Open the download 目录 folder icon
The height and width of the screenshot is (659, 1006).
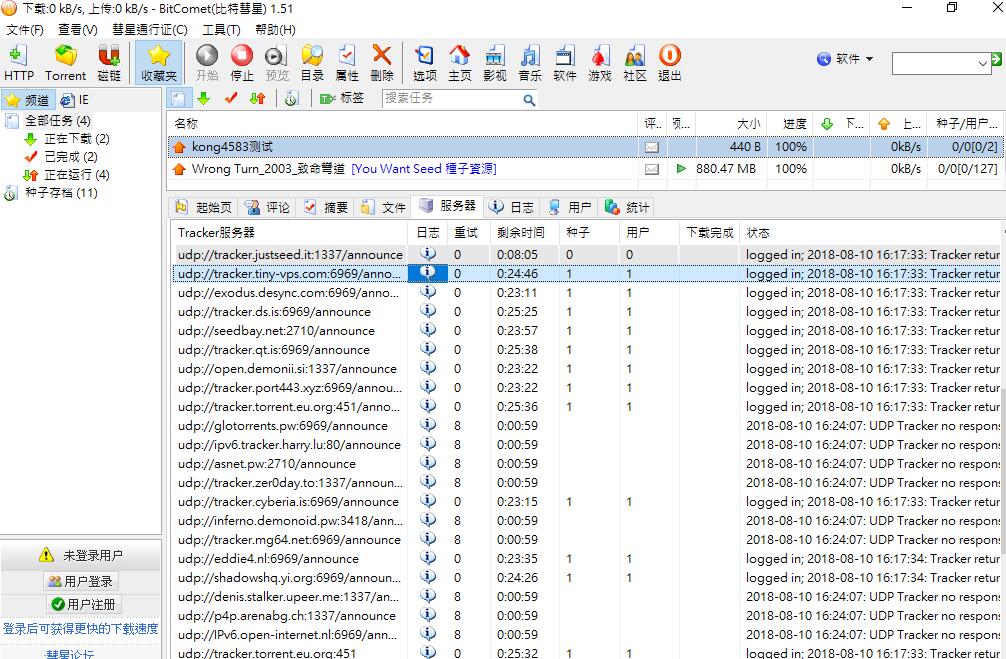pyautogui.click(x=312, y=62)
